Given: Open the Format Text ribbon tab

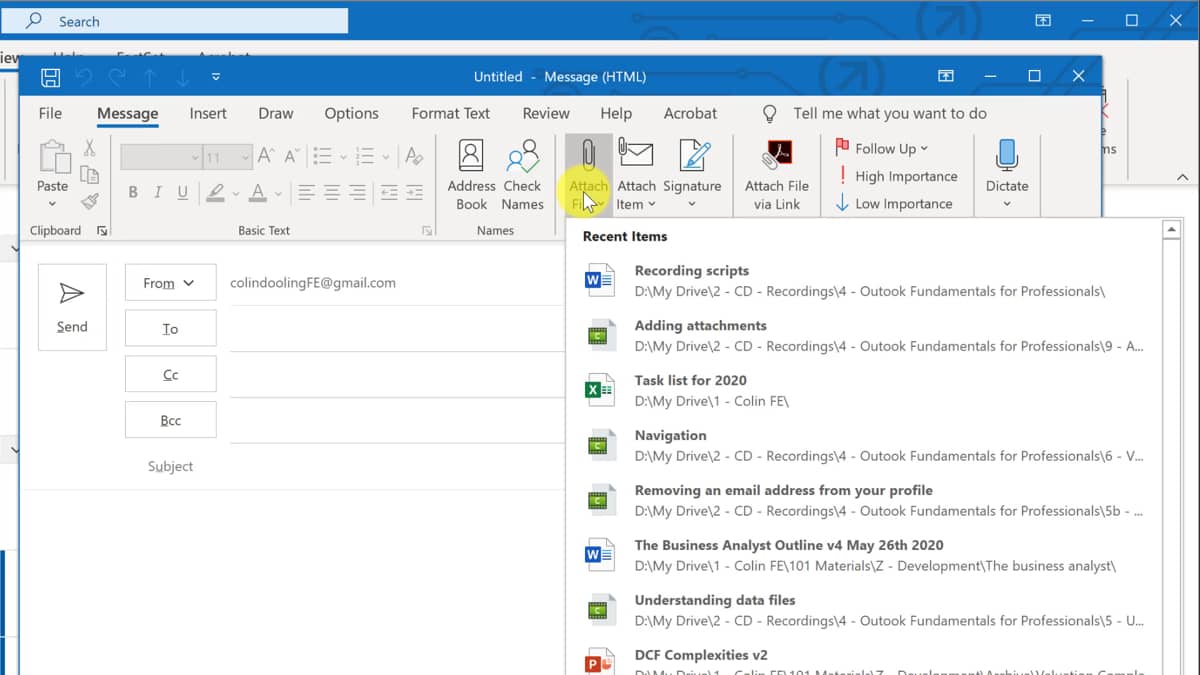Looking at the screenshot, I should coord(451,114).
